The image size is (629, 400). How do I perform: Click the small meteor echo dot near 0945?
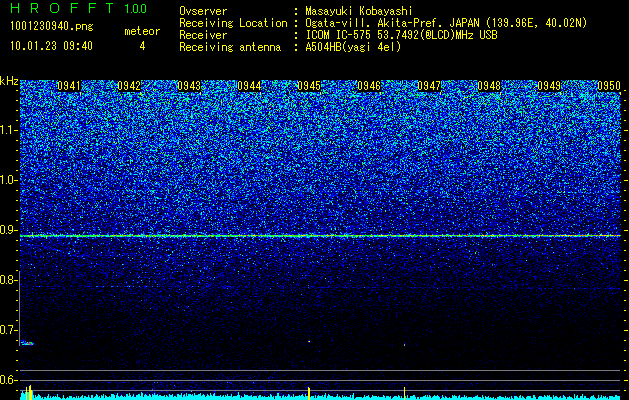click(309, 341)
